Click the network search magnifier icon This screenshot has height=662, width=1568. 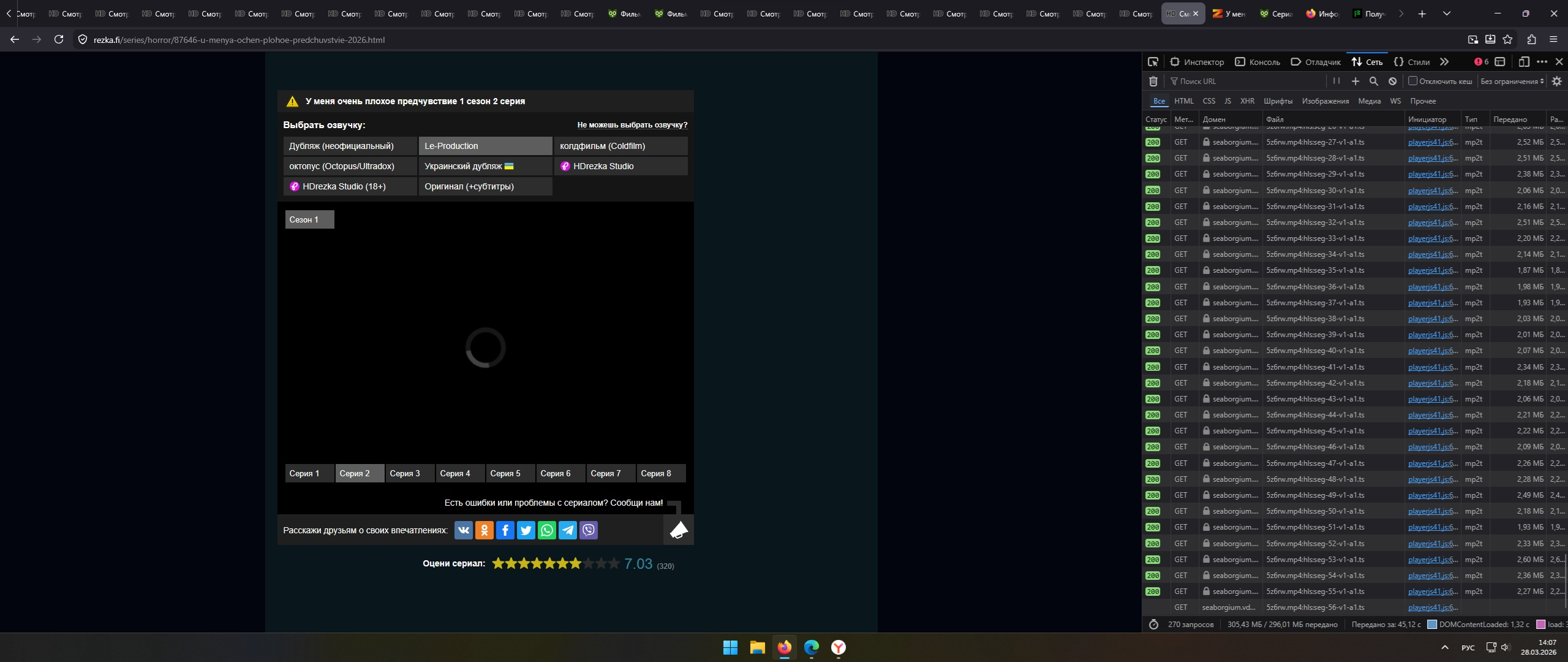(x=1374, y=81)
